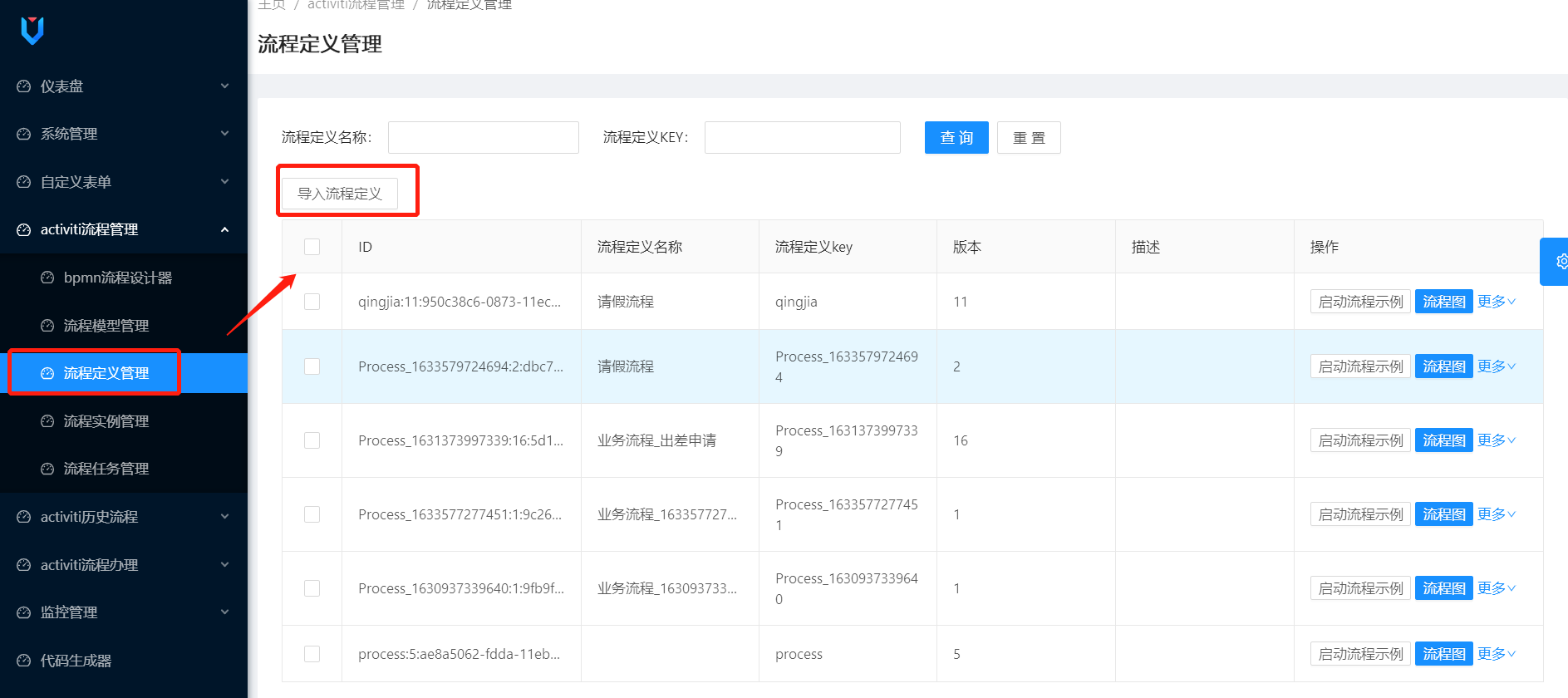The height and width of the screenshot is (698, 1568).
Task: Open bpmn流程设计器 menu item
Action: (x=124, y=278)
